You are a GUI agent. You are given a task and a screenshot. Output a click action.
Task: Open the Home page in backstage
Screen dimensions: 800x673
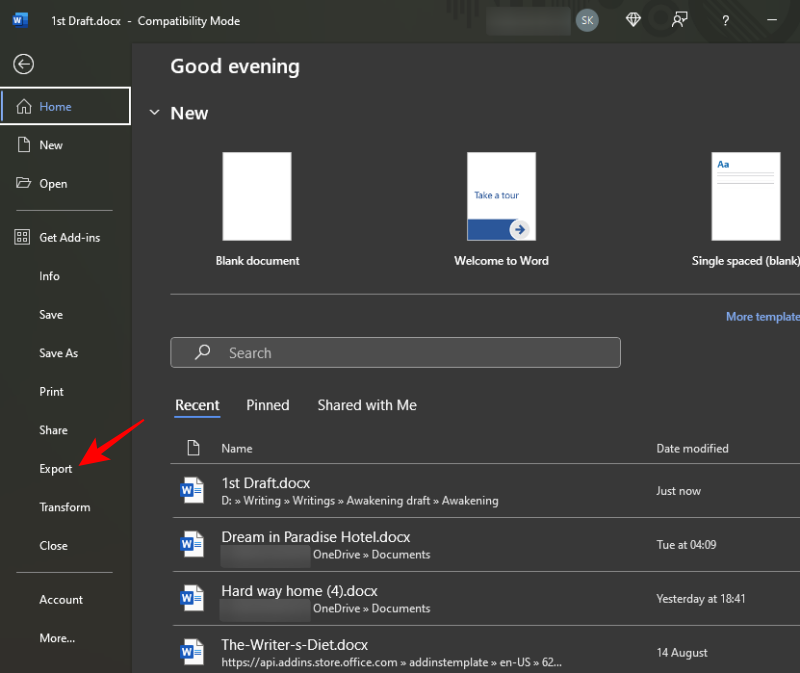pyautogui.click(x=65, y=106)
